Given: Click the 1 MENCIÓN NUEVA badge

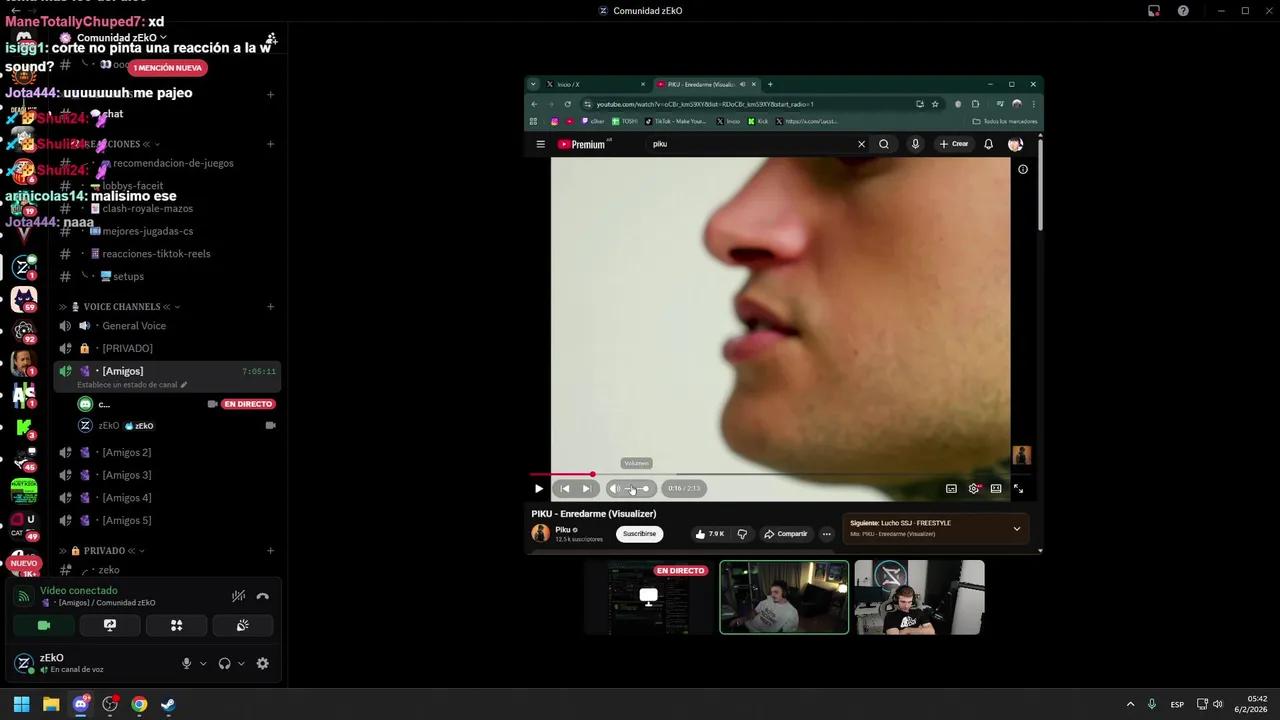Looking at the screenshot, I should [x=168, y=68].
